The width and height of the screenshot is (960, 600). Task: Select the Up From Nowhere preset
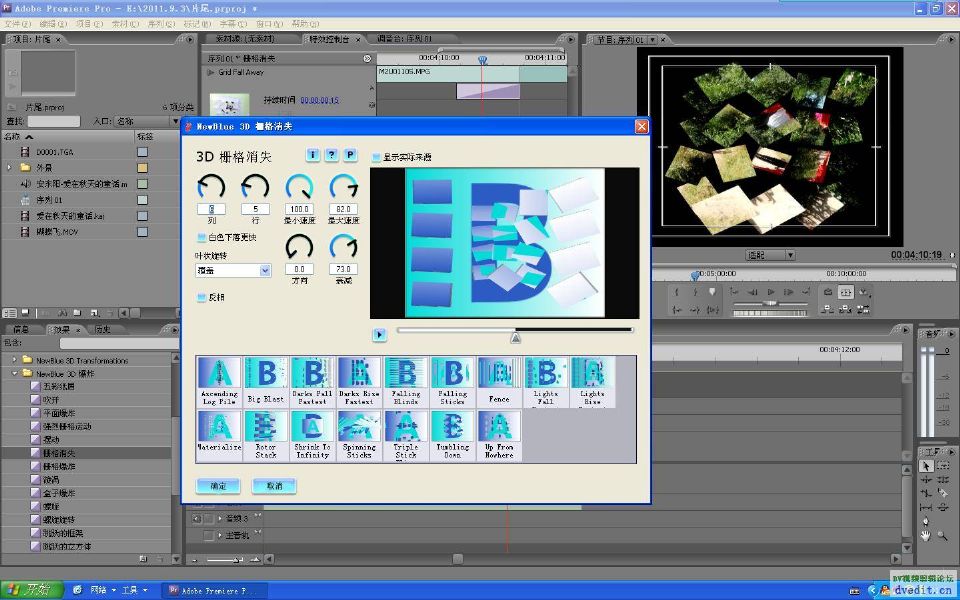[499, 435]
